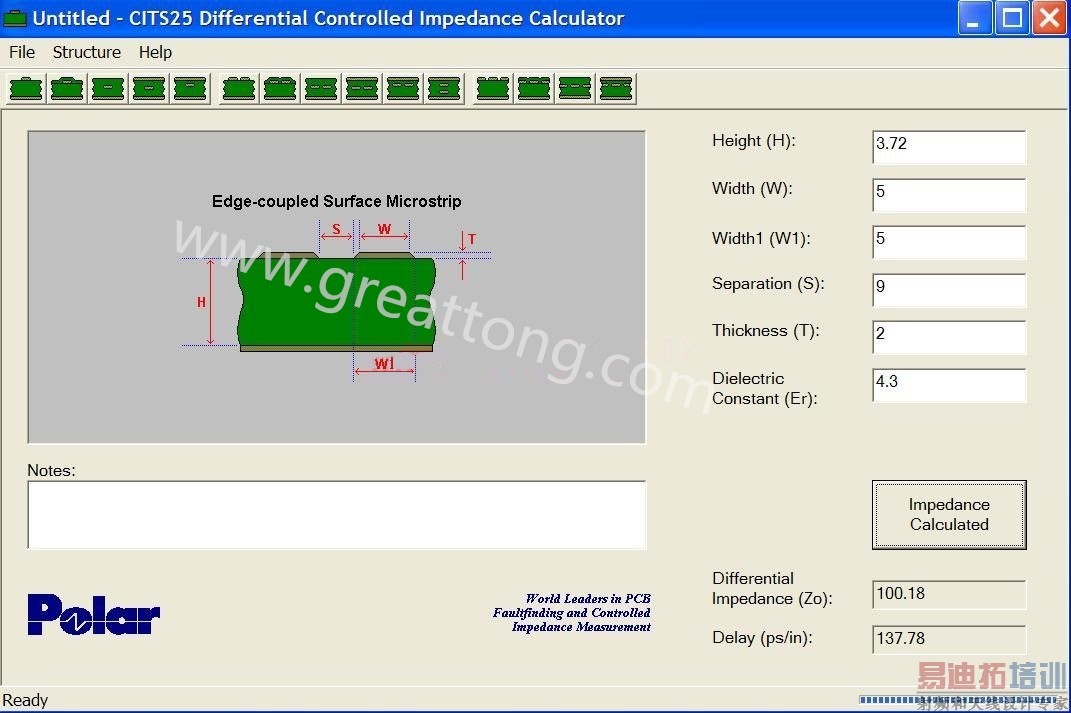Click the Height (H): label
The width and height of the screenshot is (1071, 713).
(x=753, y=141)
